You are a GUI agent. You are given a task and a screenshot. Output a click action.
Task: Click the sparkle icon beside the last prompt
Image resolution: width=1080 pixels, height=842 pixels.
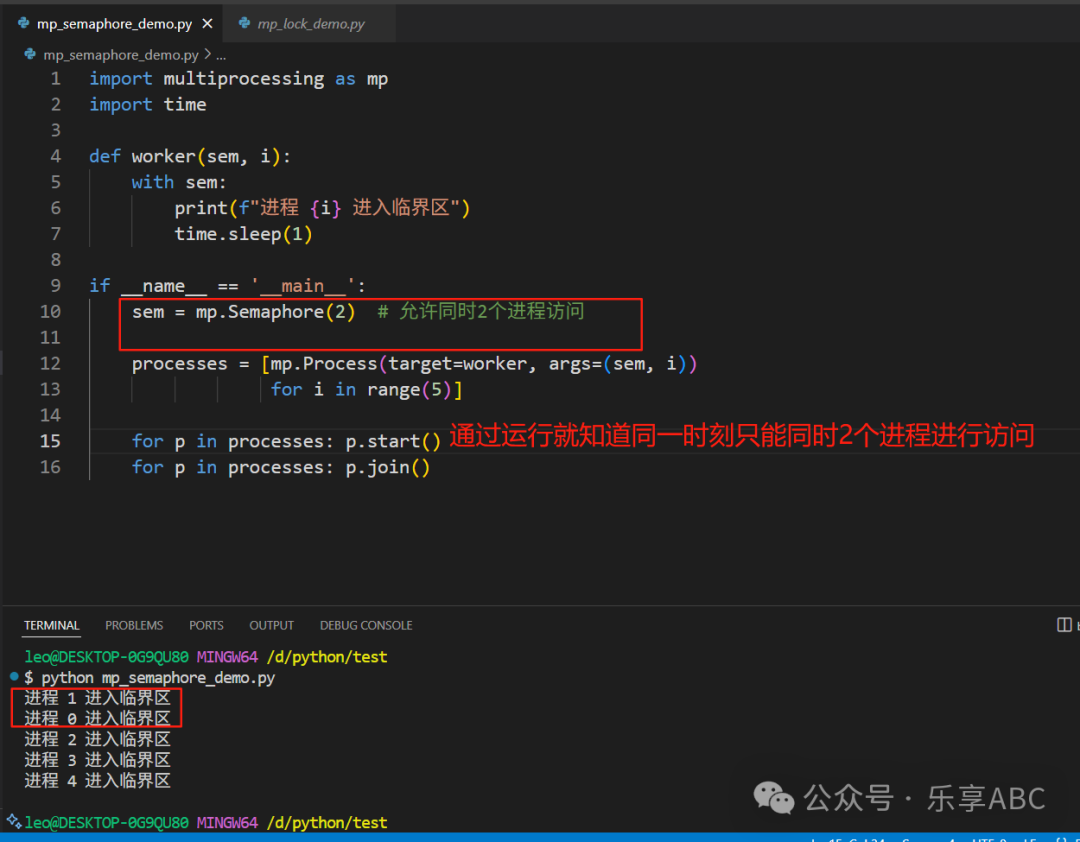13,821
